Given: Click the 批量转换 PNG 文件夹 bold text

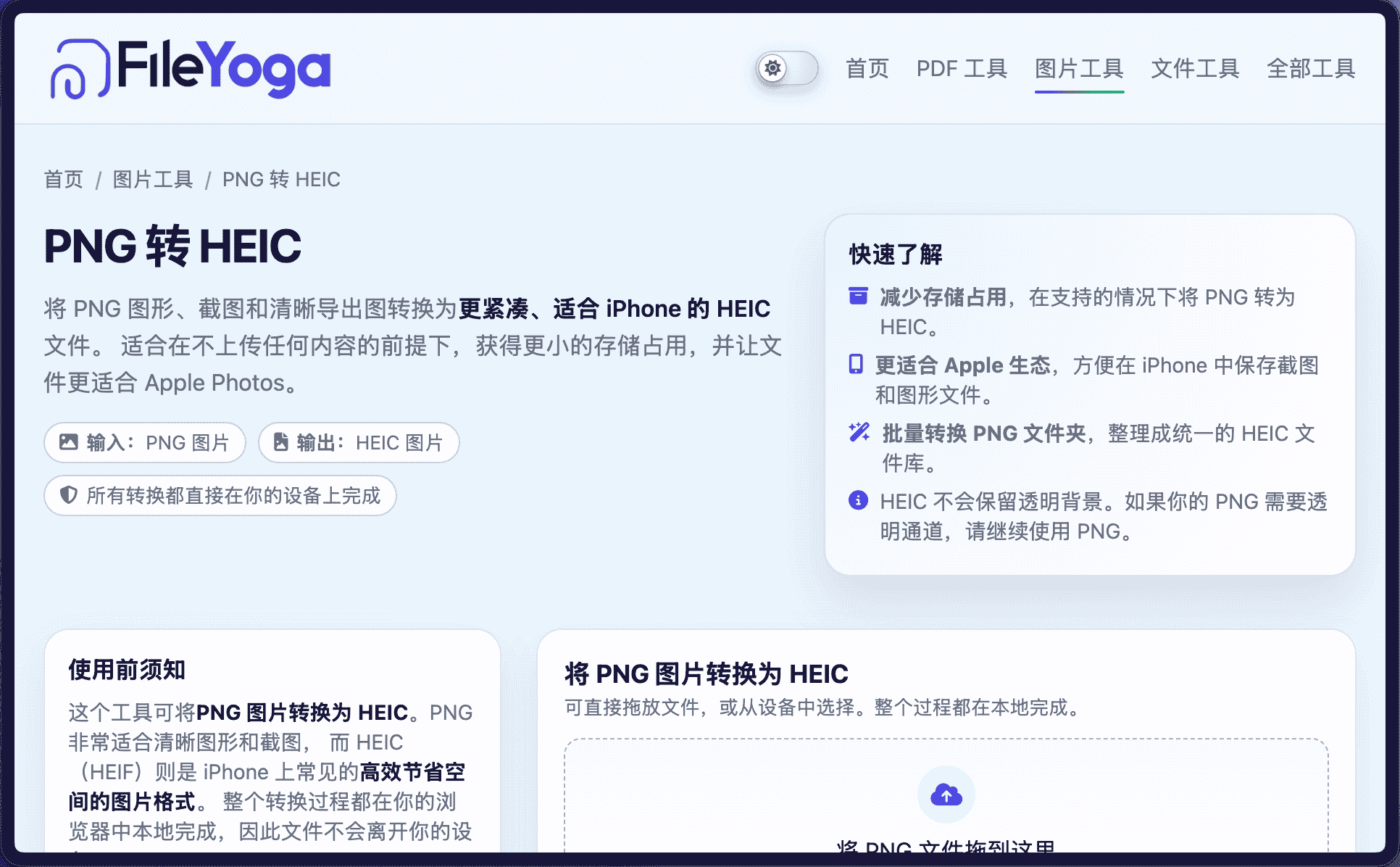Looking at the screenshot, I should (984, 433).
